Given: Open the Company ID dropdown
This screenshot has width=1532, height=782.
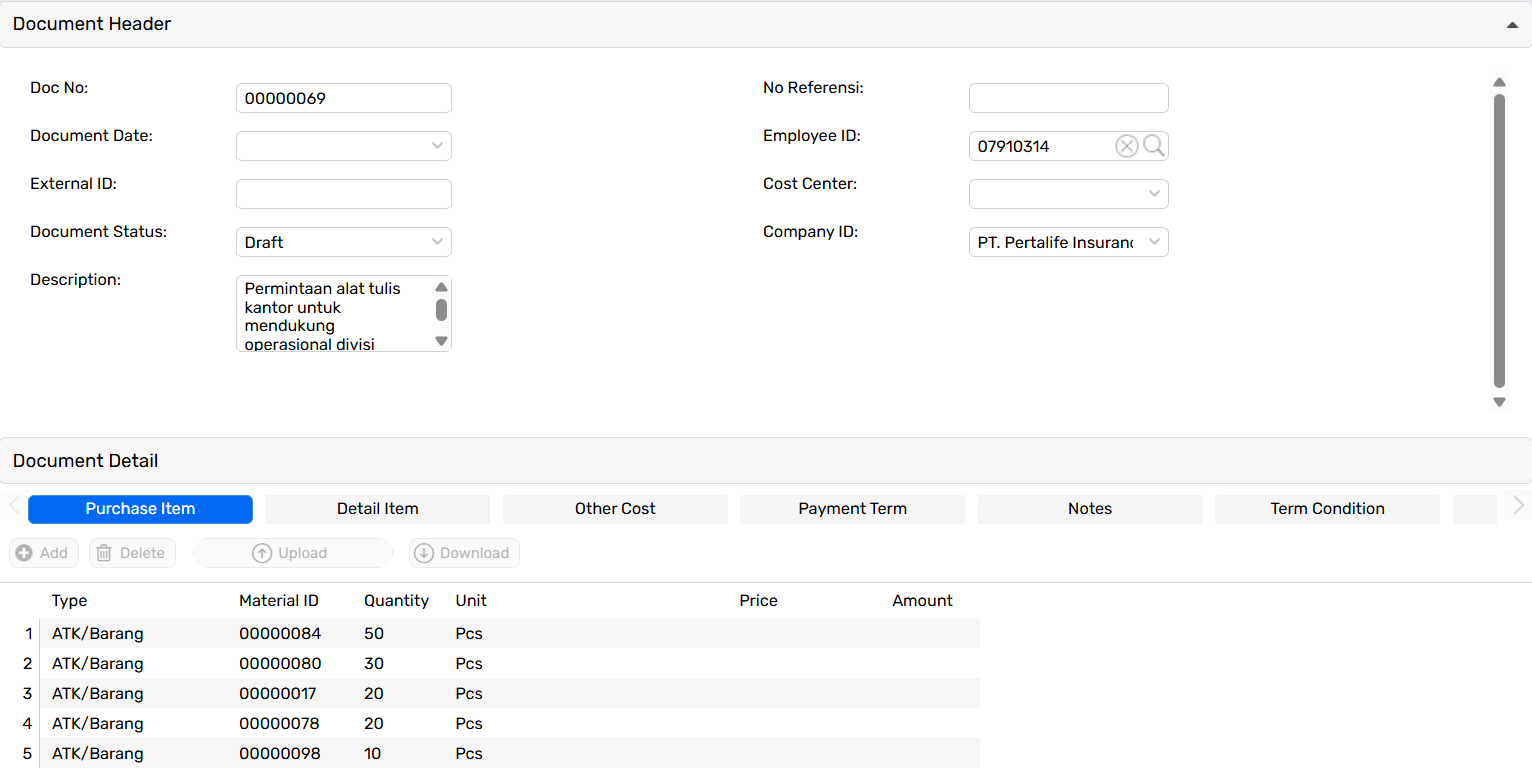Looking at the screenshot, I should (x=1154, y=242).
